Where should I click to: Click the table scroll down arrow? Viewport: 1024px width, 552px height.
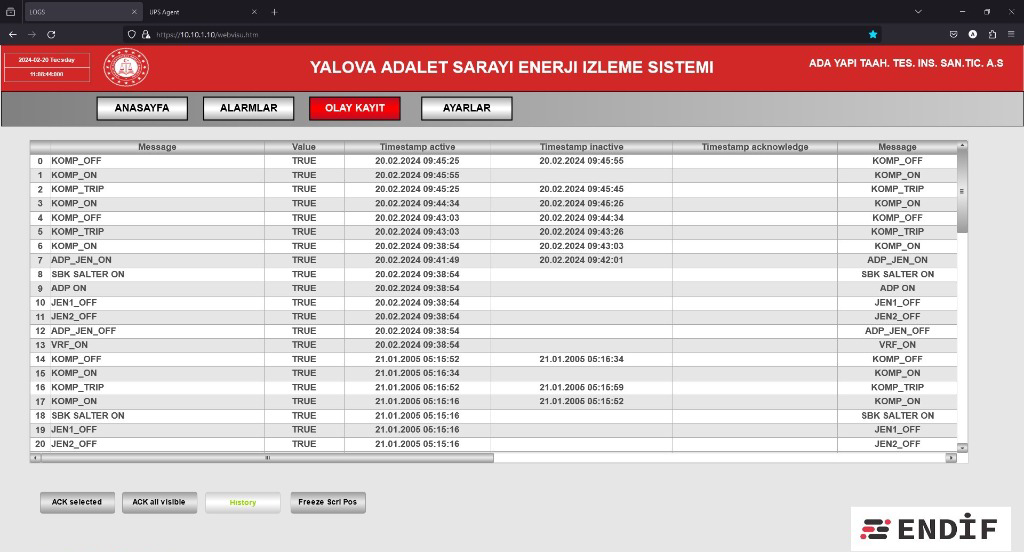pyautogui.click(x=962, y=447)
